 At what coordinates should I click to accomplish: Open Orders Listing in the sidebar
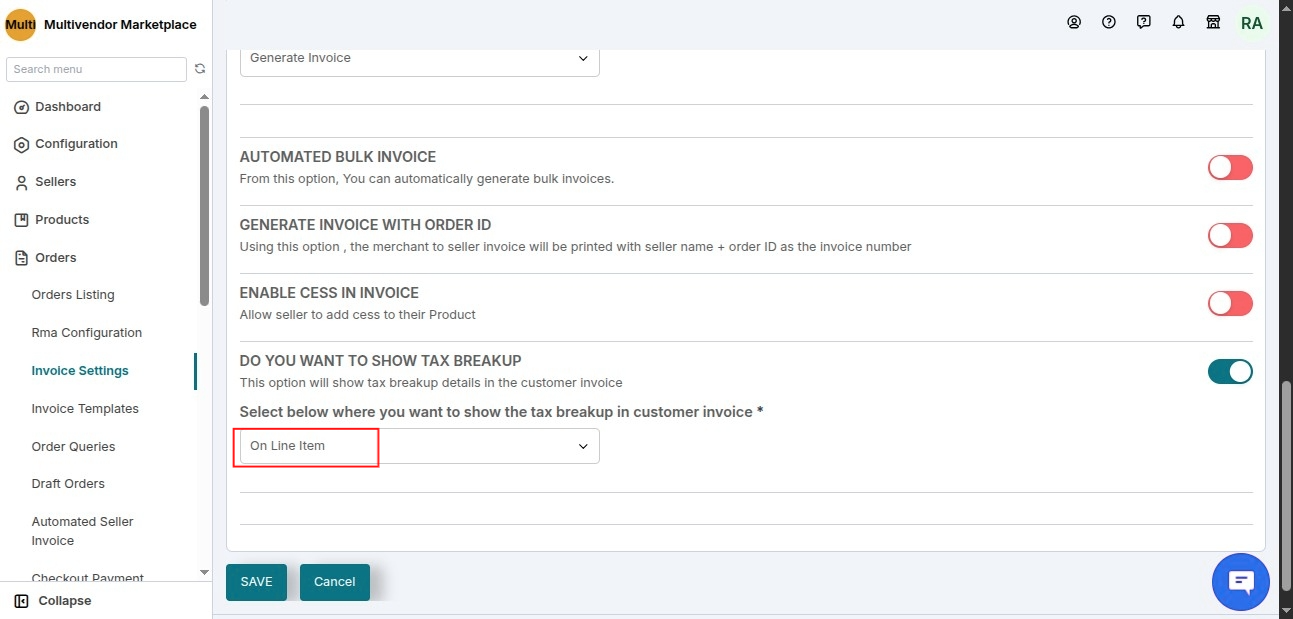coord(73,295)
